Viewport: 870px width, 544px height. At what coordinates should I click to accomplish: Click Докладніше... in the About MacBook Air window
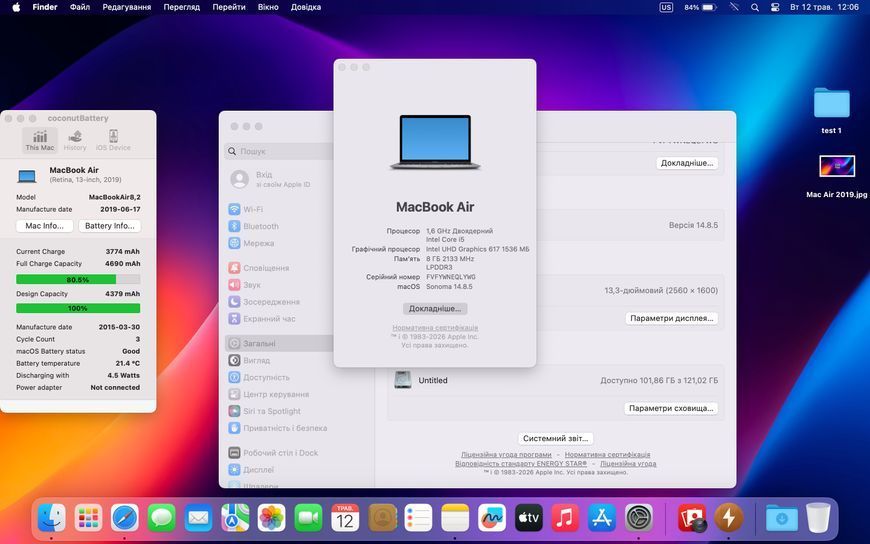pyautogui.click(x=435, y=309)
